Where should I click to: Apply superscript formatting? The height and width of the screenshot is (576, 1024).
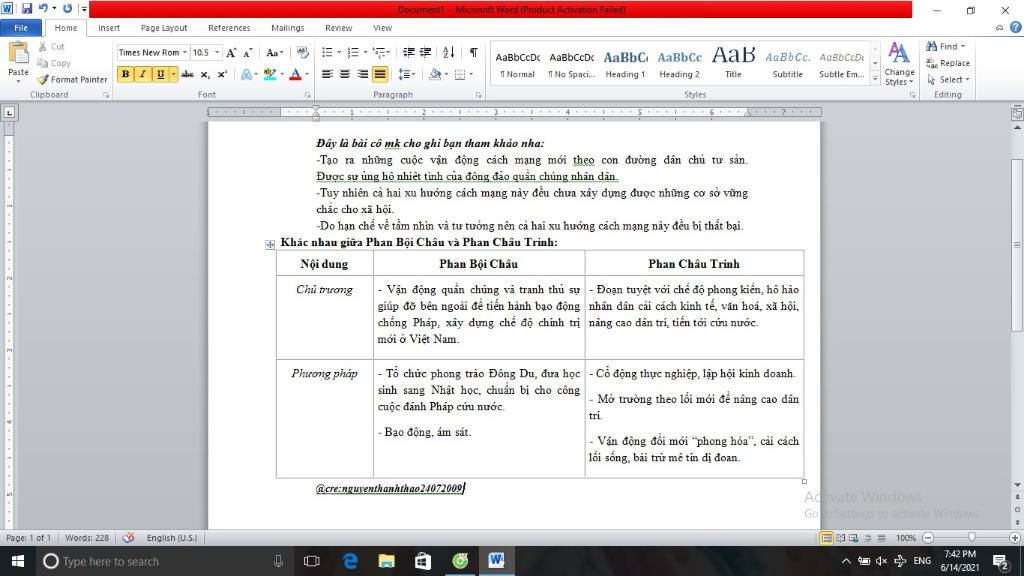222,74
